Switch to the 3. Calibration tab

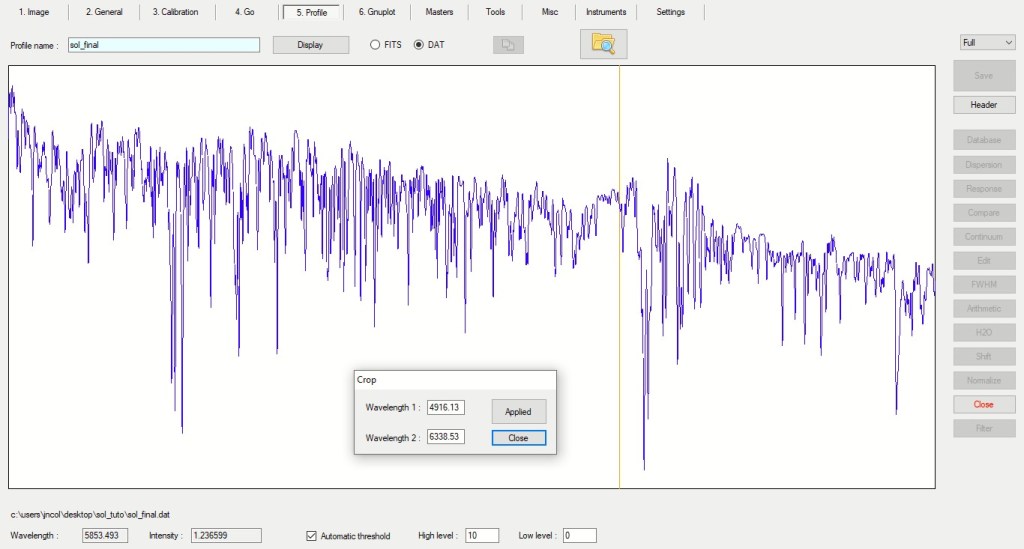pyautogui.click(x=175, y=12)
